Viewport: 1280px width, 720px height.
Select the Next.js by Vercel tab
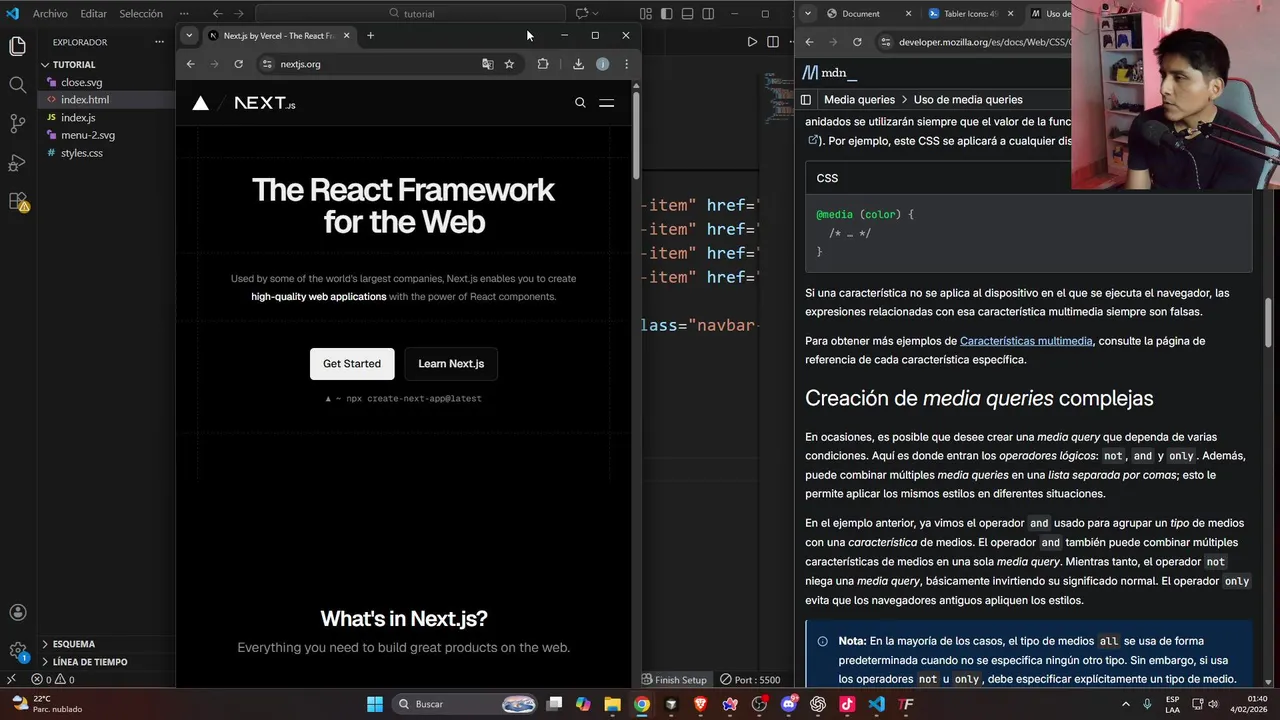(278, 36)
